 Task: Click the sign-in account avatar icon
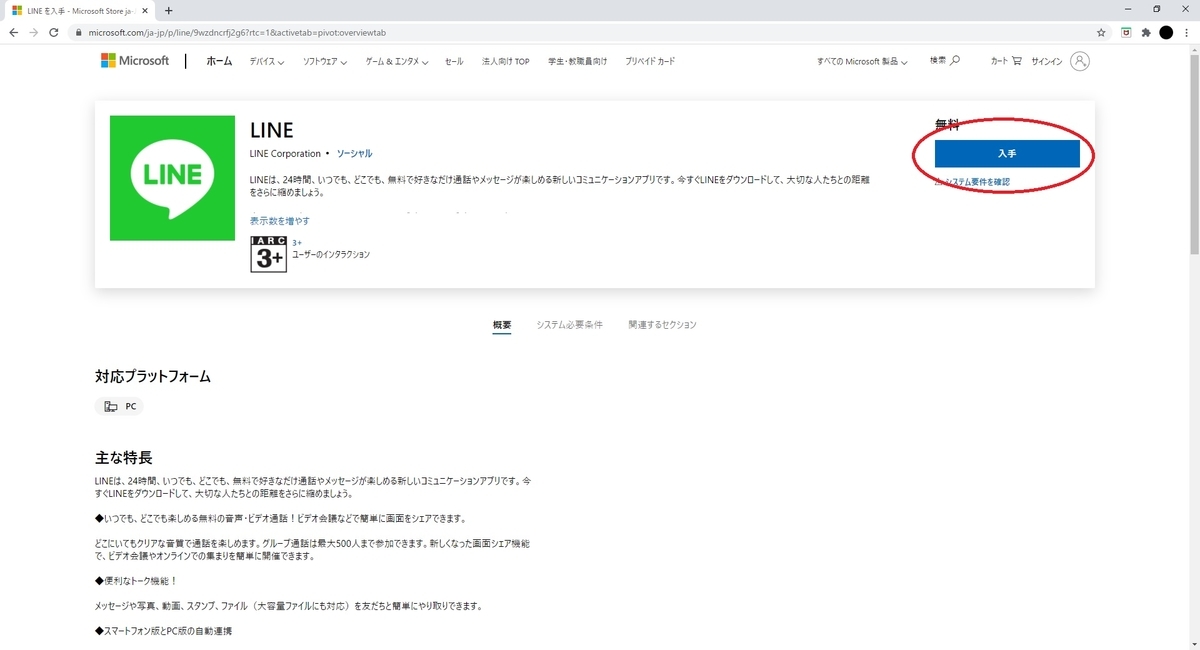(1080, 61)
